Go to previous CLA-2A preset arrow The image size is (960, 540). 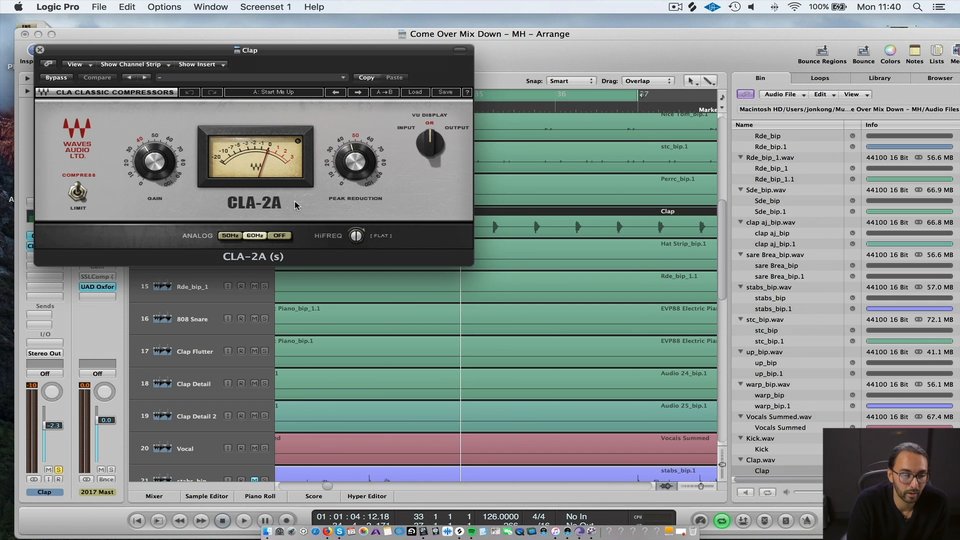click(335, 92)
